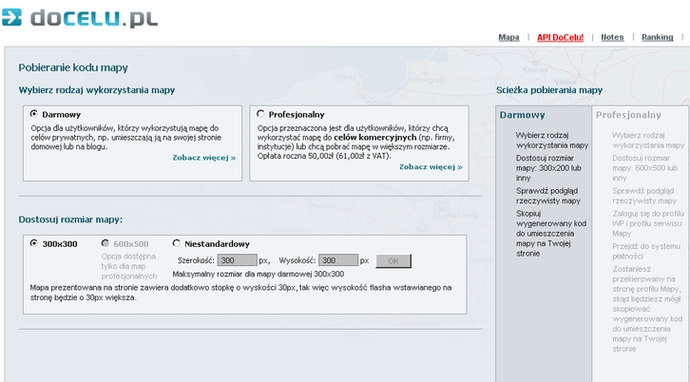Click the docelu.pl arrow logo icon
Screen dimensions: 690x382
pyautogui.click(x=11, y=17)
